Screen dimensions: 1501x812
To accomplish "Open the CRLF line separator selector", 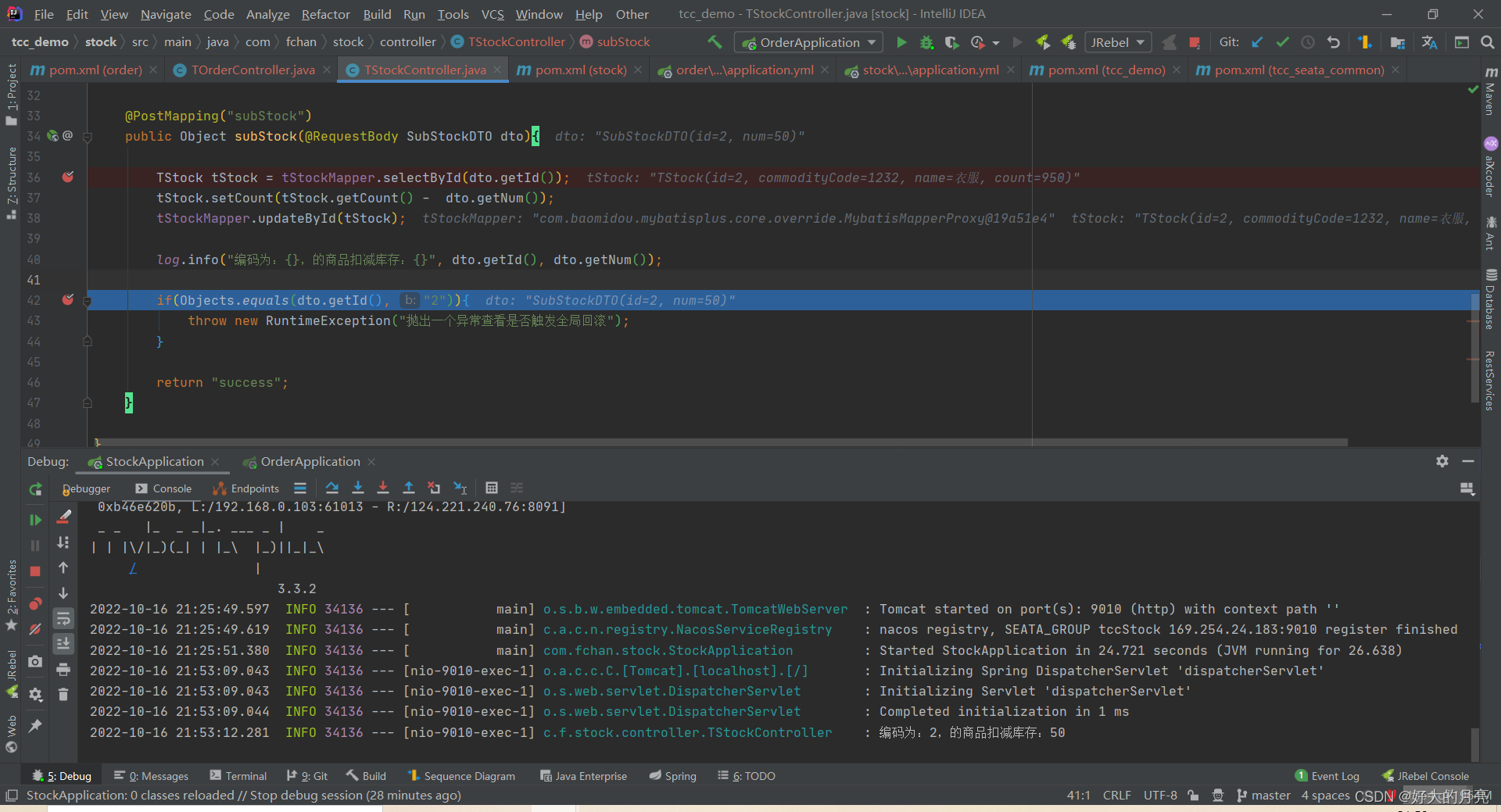I will (1116, 796).
